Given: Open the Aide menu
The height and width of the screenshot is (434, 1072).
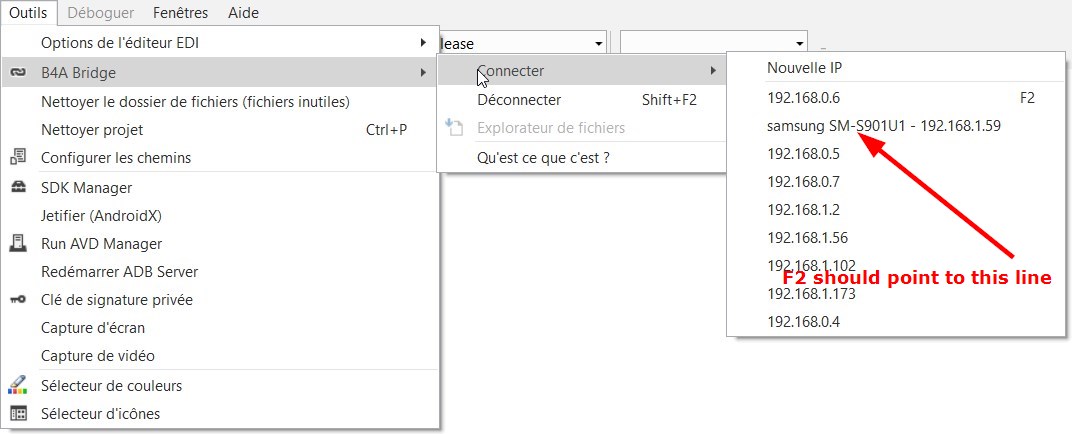Looking at the screenshot, I should click(243, 13).
